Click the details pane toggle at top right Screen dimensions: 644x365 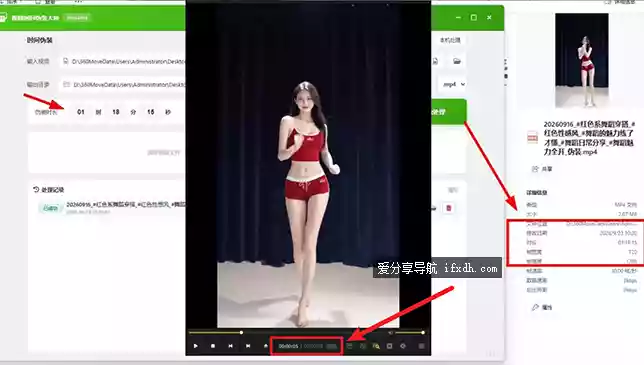(619, 2)
